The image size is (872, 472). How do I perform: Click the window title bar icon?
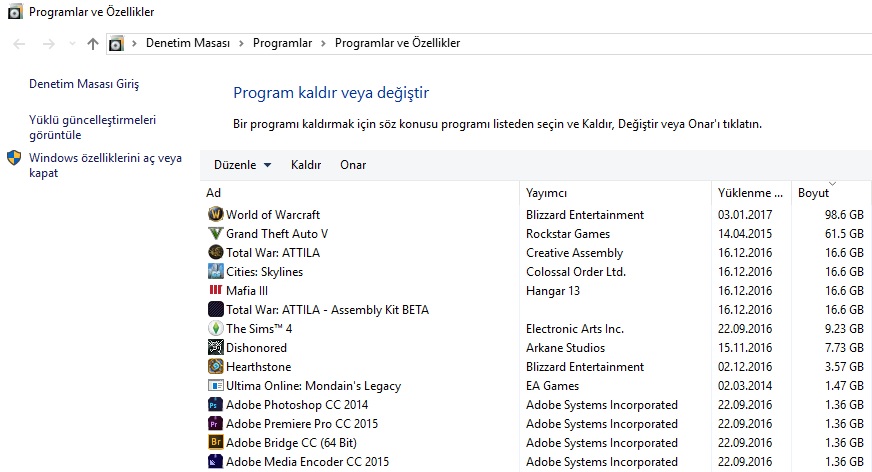[15, 11]
